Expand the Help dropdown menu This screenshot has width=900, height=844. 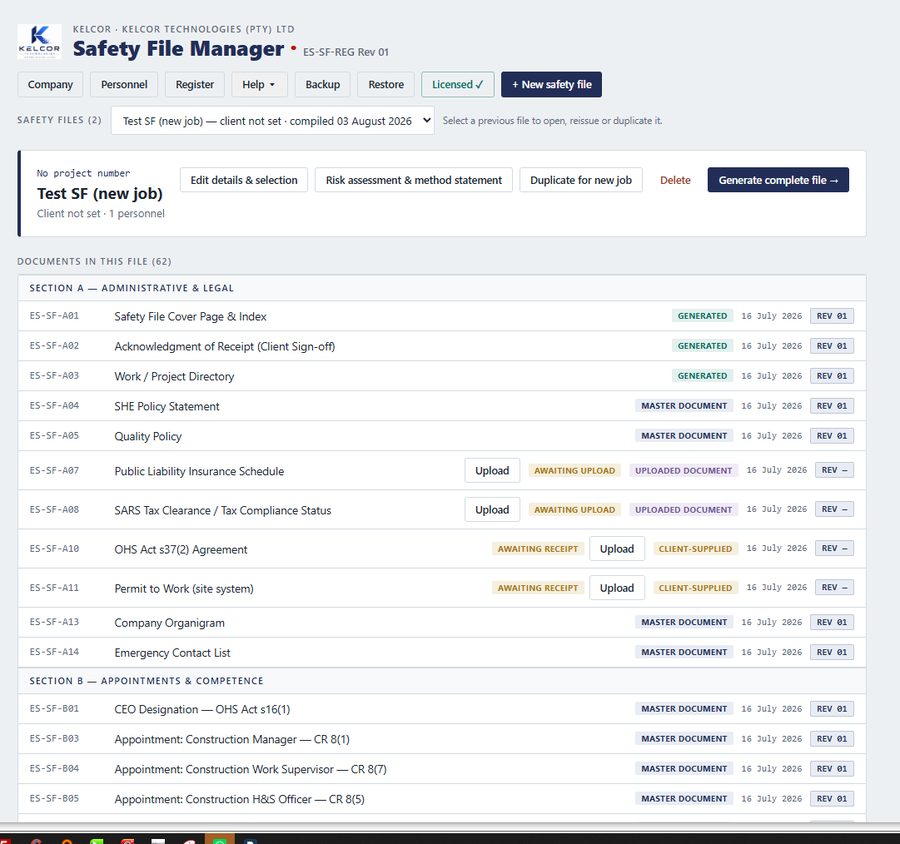(x=259, y=84)
